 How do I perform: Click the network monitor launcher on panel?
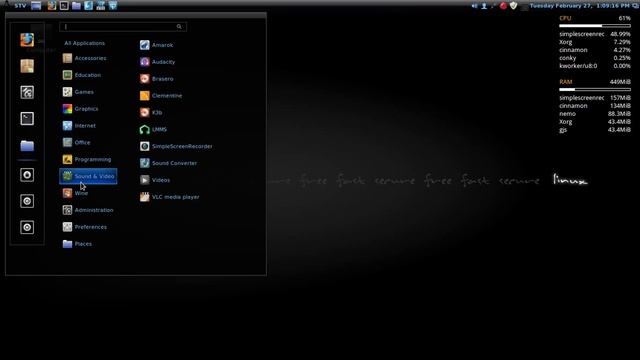pyautogui.click(x=101, y=6)
